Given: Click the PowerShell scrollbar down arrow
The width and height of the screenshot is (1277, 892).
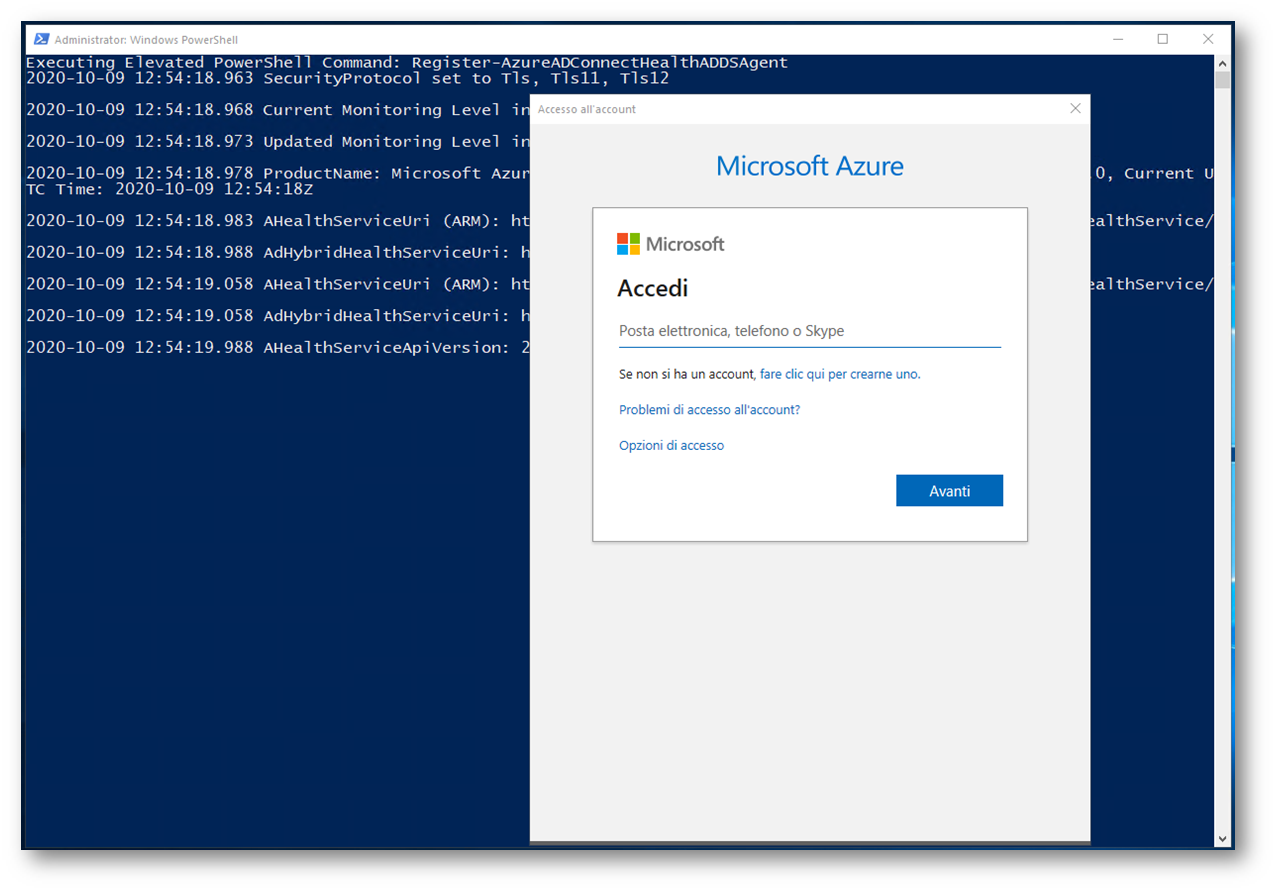Looking at the screenshot, I should coord(1222,839).
